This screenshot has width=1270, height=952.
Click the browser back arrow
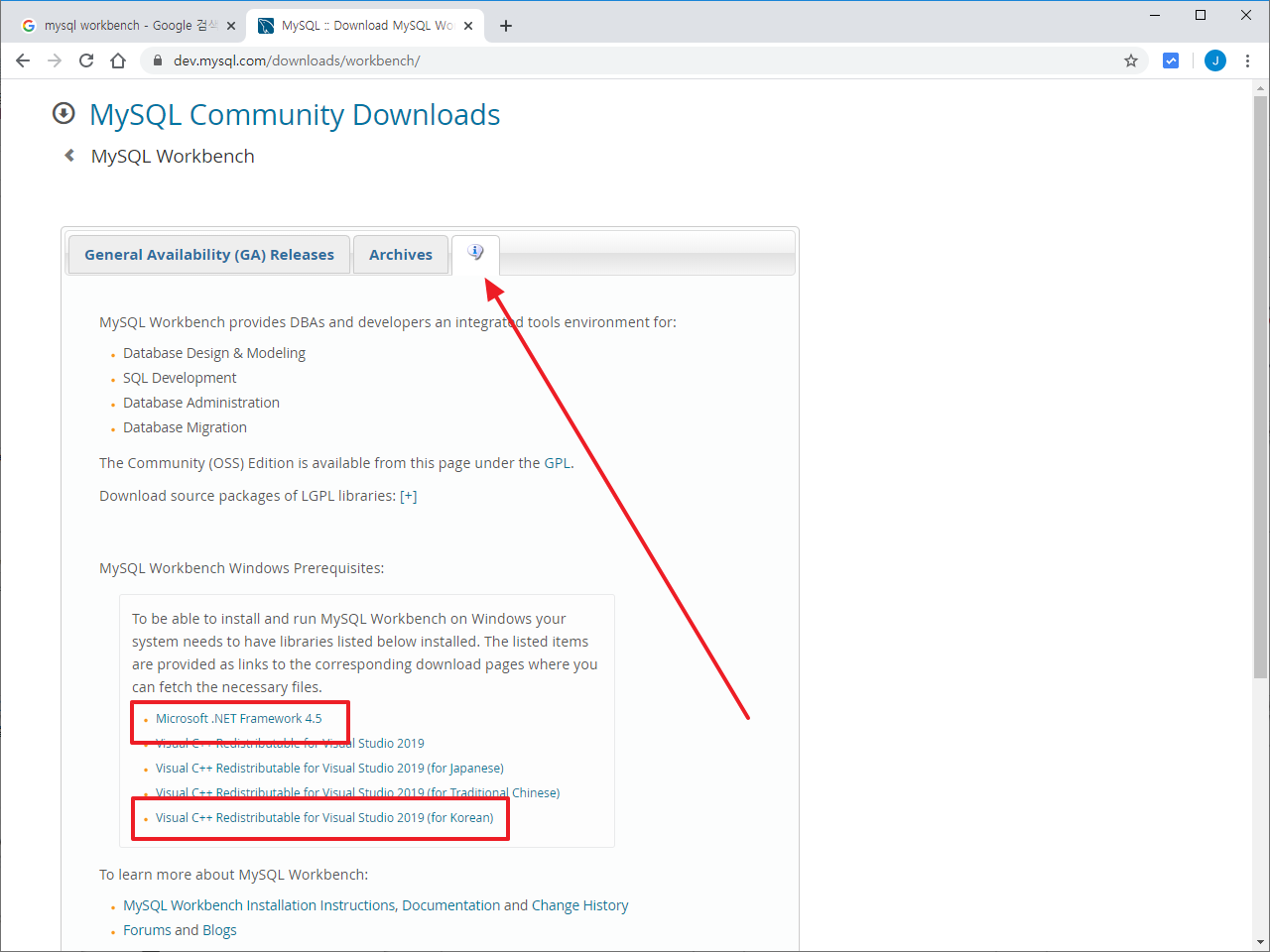pyautogui.click(x=23, y=60)
